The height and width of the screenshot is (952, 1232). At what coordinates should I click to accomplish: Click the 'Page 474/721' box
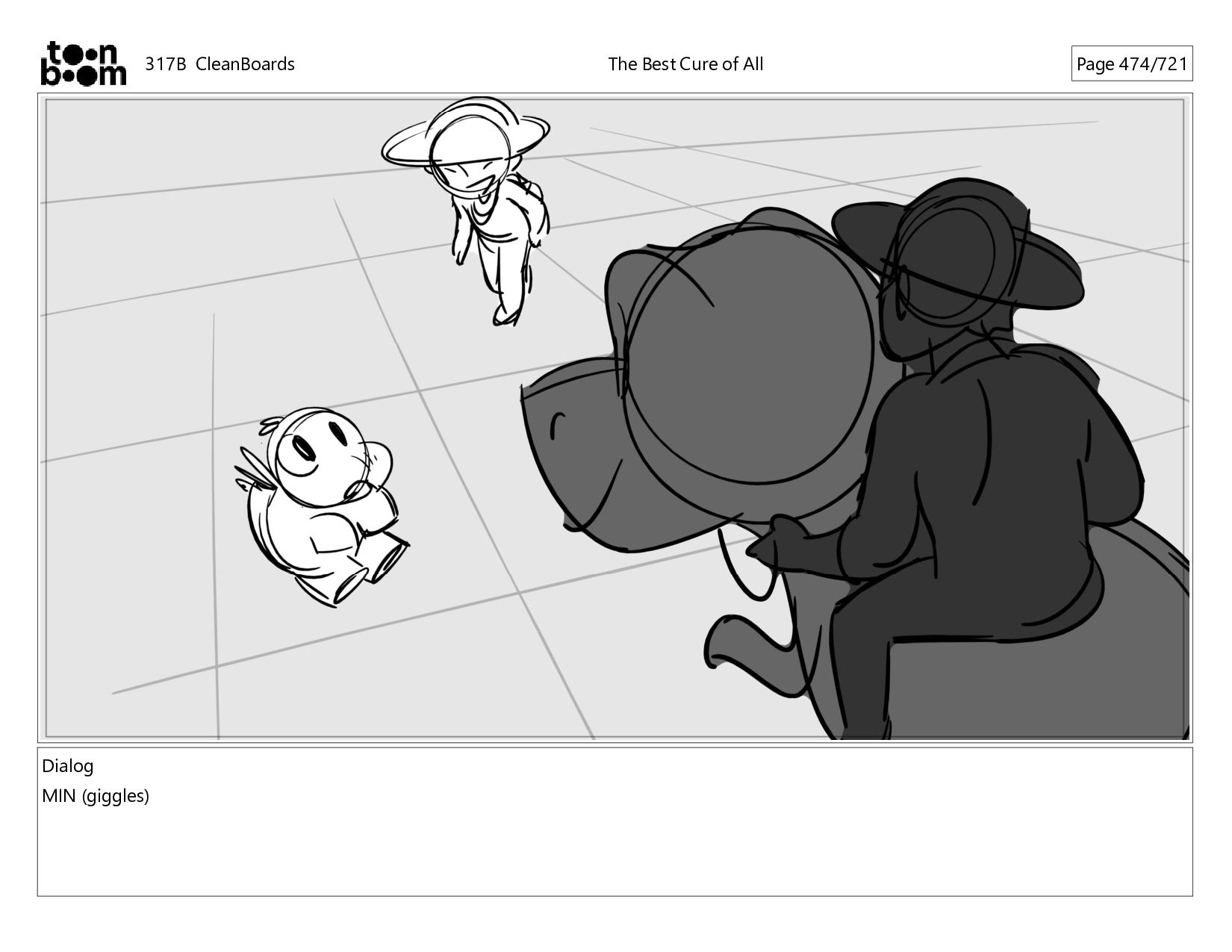click(x=1131, y=64)
